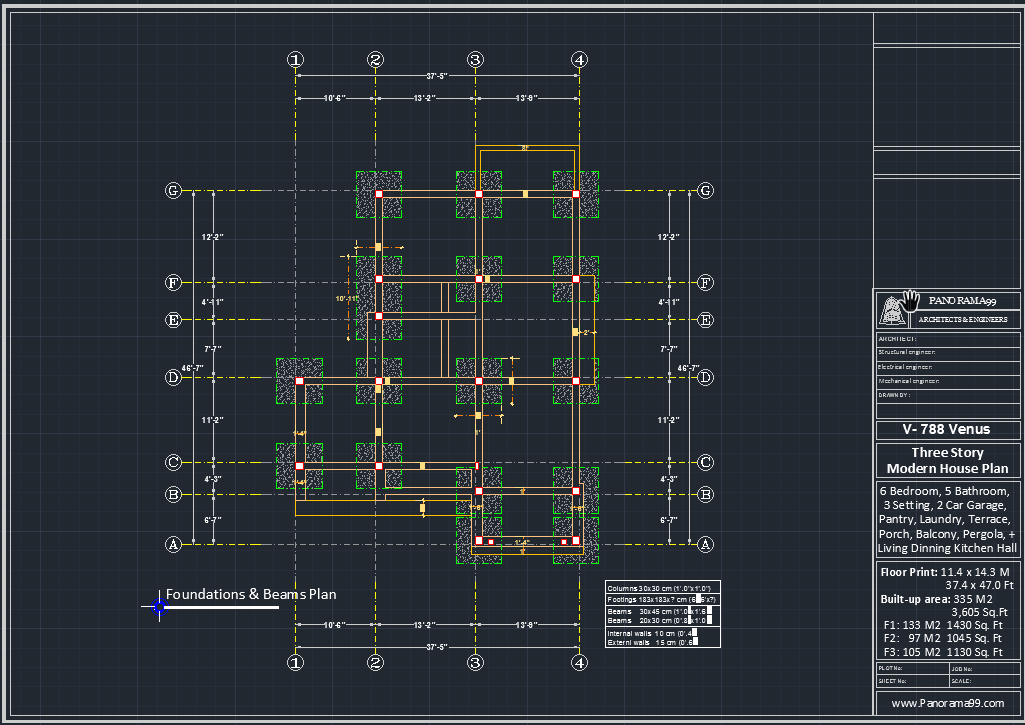Click the 'Columns 30x30 cm' legend row
The image size is (1025, 725).
(663, 588)
